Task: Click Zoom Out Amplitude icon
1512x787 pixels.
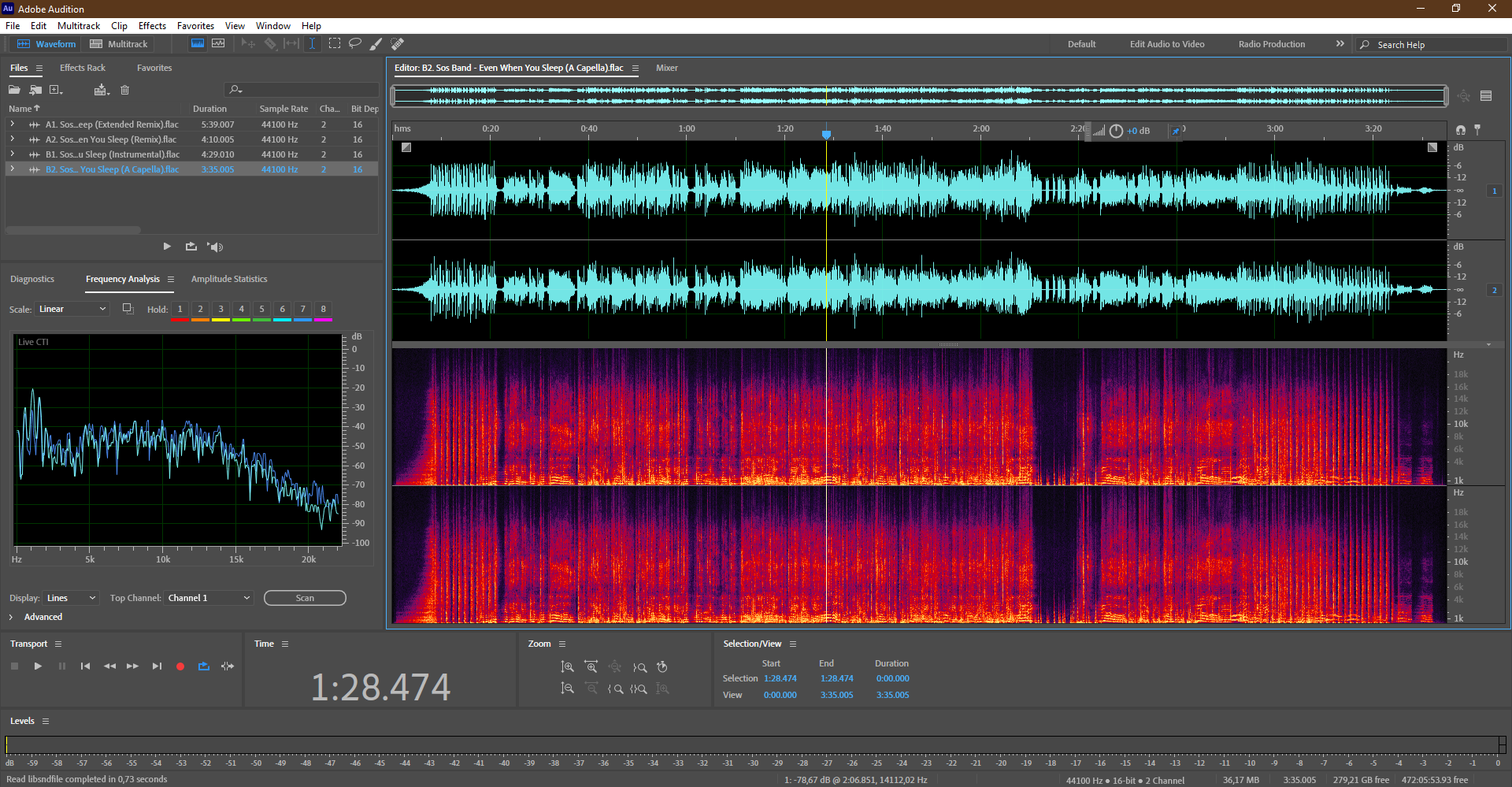Action: [x=567, y=689]
